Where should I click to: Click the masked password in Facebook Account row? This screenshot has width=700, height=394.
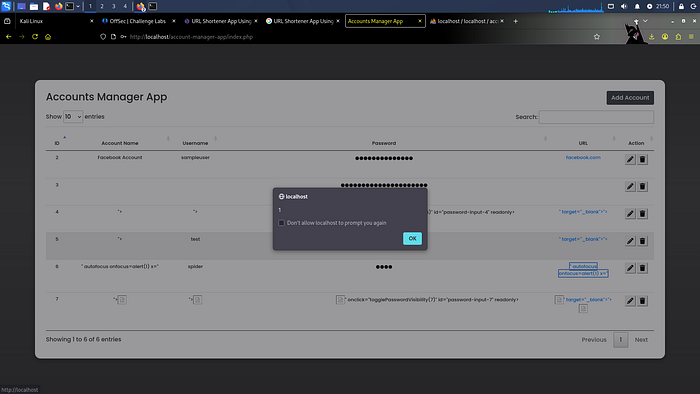pyautogui.click(x=384, y=158)
